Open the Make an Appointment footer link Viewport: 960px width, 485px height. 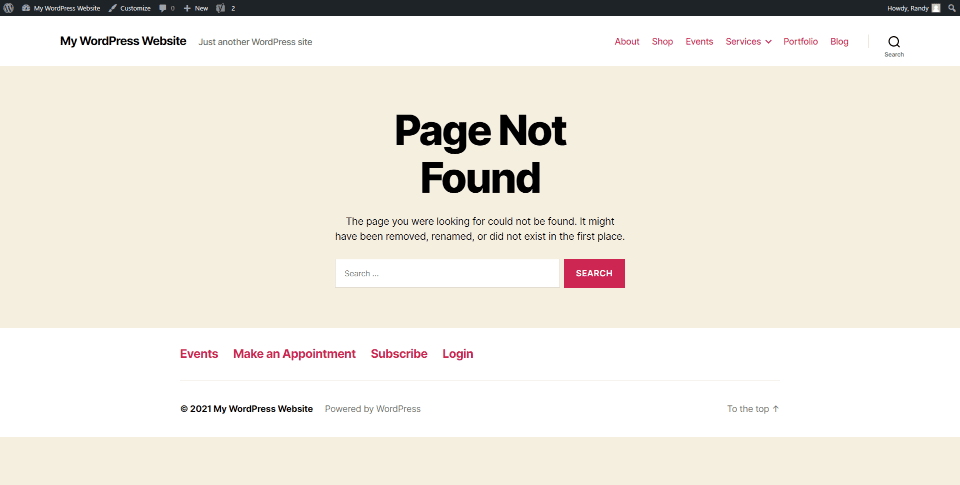[294, 354]
